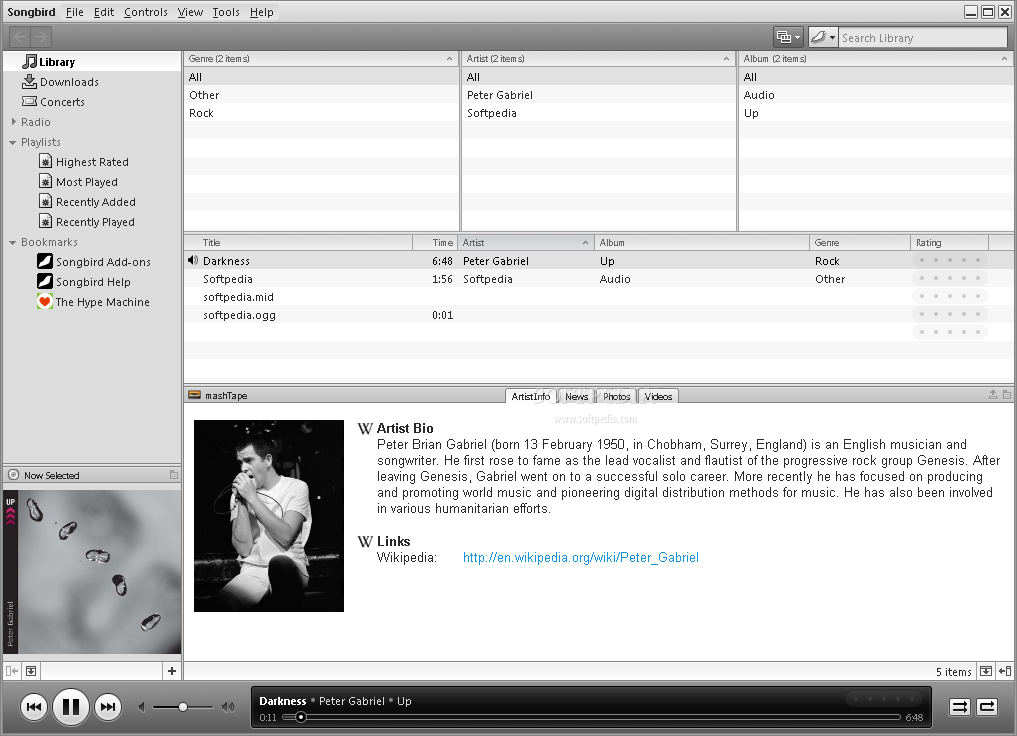Open the Songbird Add-ons bookmark
This screenshot has height=736, width=1017.
point(94,261)
